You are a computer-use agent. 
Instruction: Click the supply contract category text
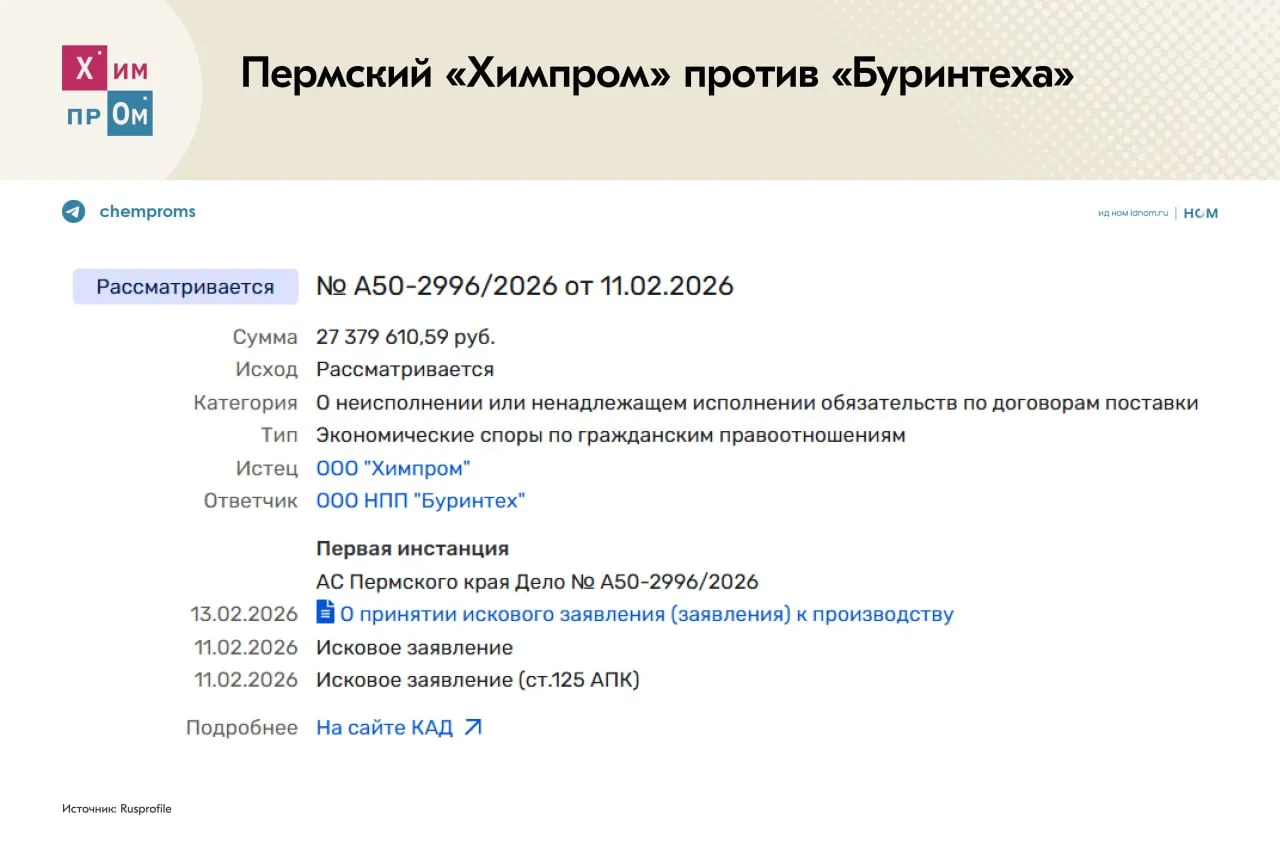pos(756,403)
